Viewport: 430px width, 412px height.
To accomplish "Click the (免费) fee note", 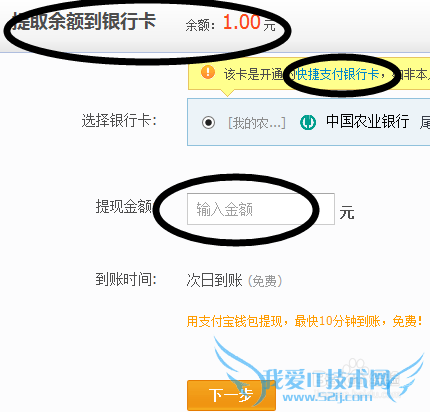I will (265, 281).
